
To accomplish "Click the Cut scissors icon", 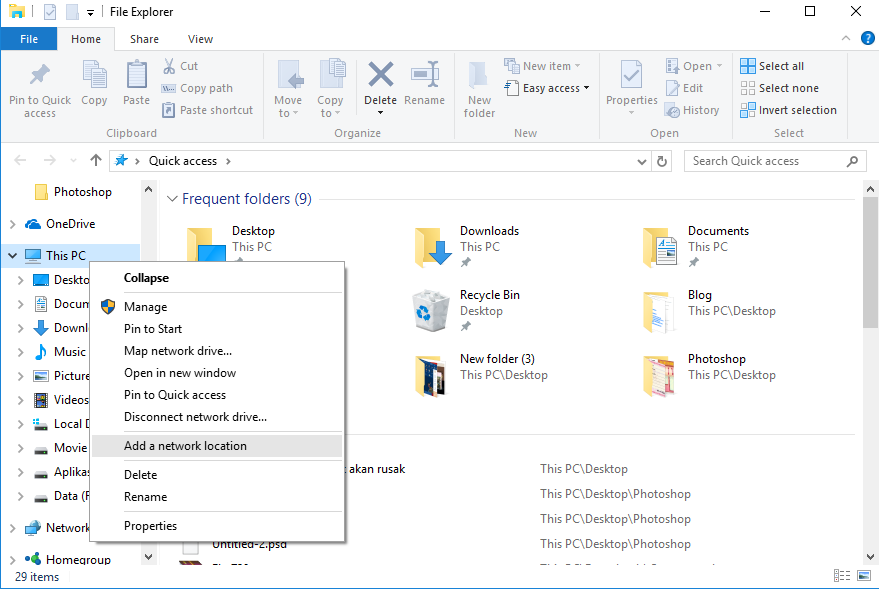I will pos(169,66).
